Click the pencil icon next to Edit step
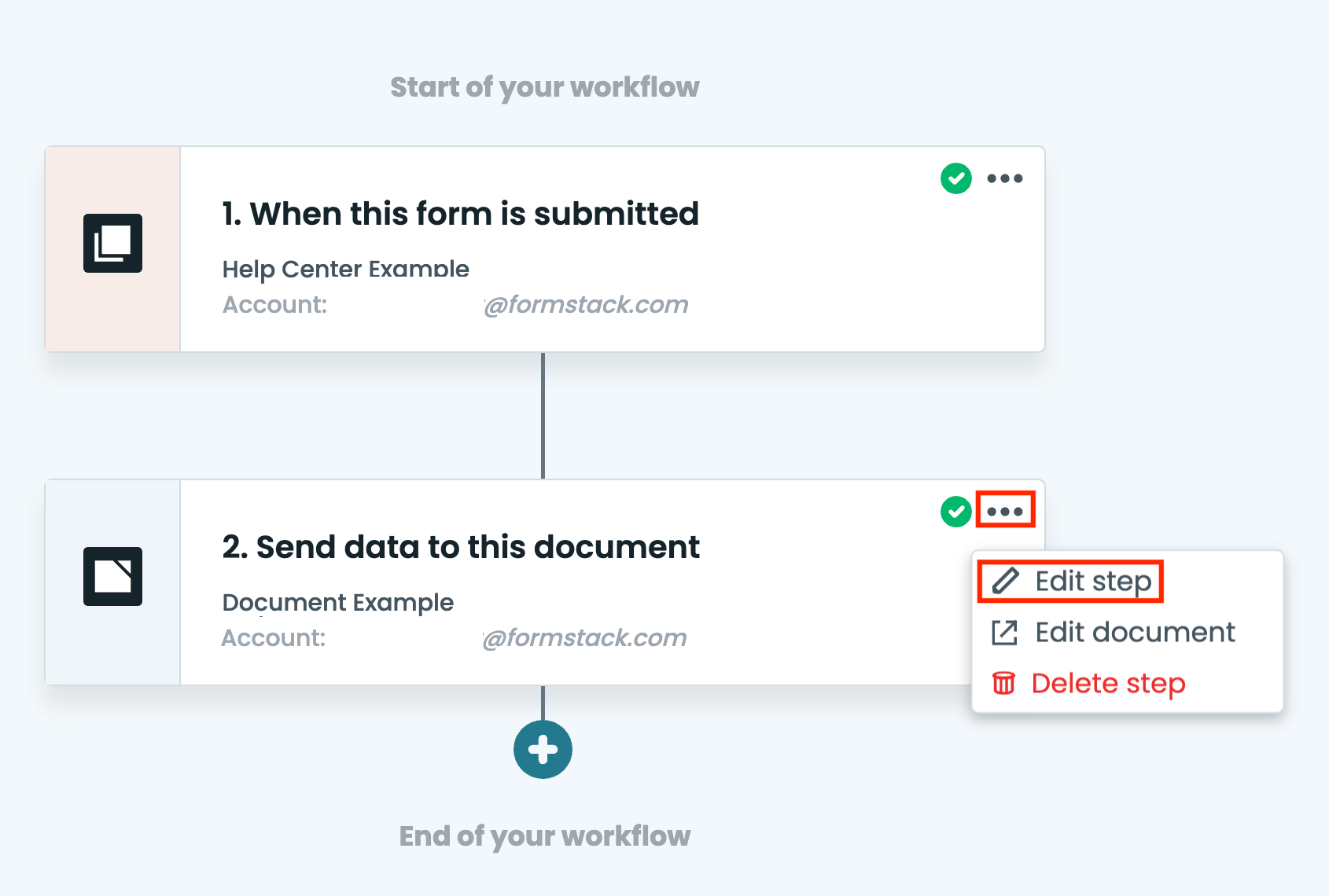Image resolution: width=1329 pixels, height=896 pixels. [x=1007, y=581]
